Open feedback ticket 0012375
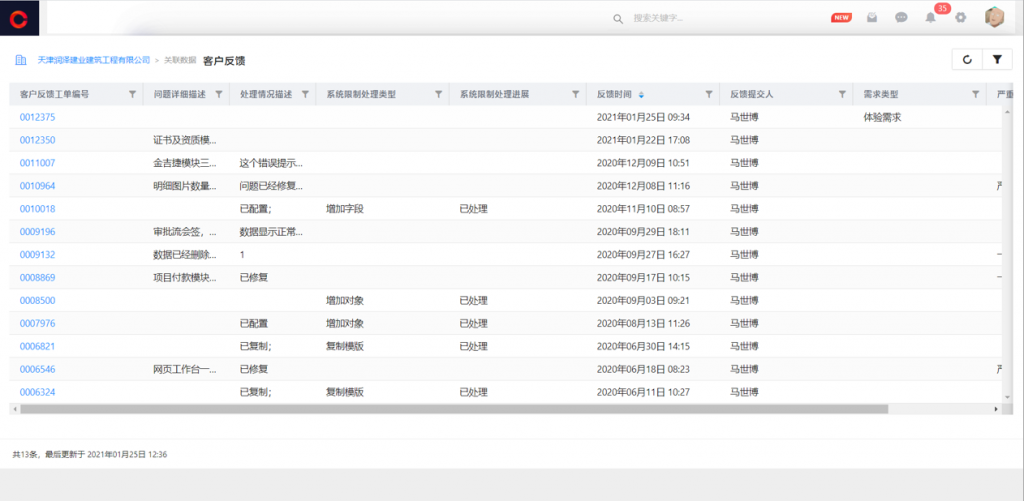Image resolution: width=1024 pixels, height=501 pixels. click(37, 117)
